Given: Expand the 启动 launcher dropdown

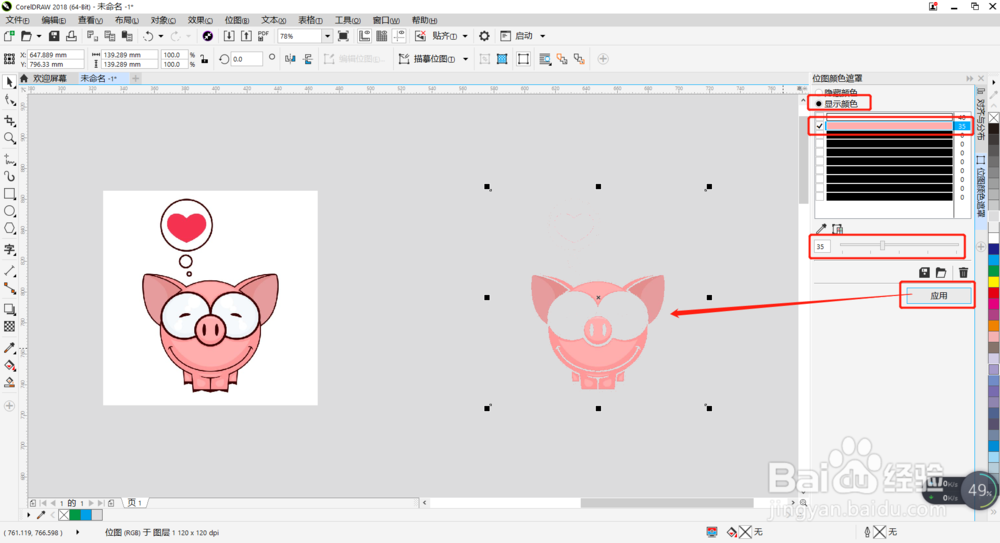Looking at the screenshot, I should click(x=543, y=36).
